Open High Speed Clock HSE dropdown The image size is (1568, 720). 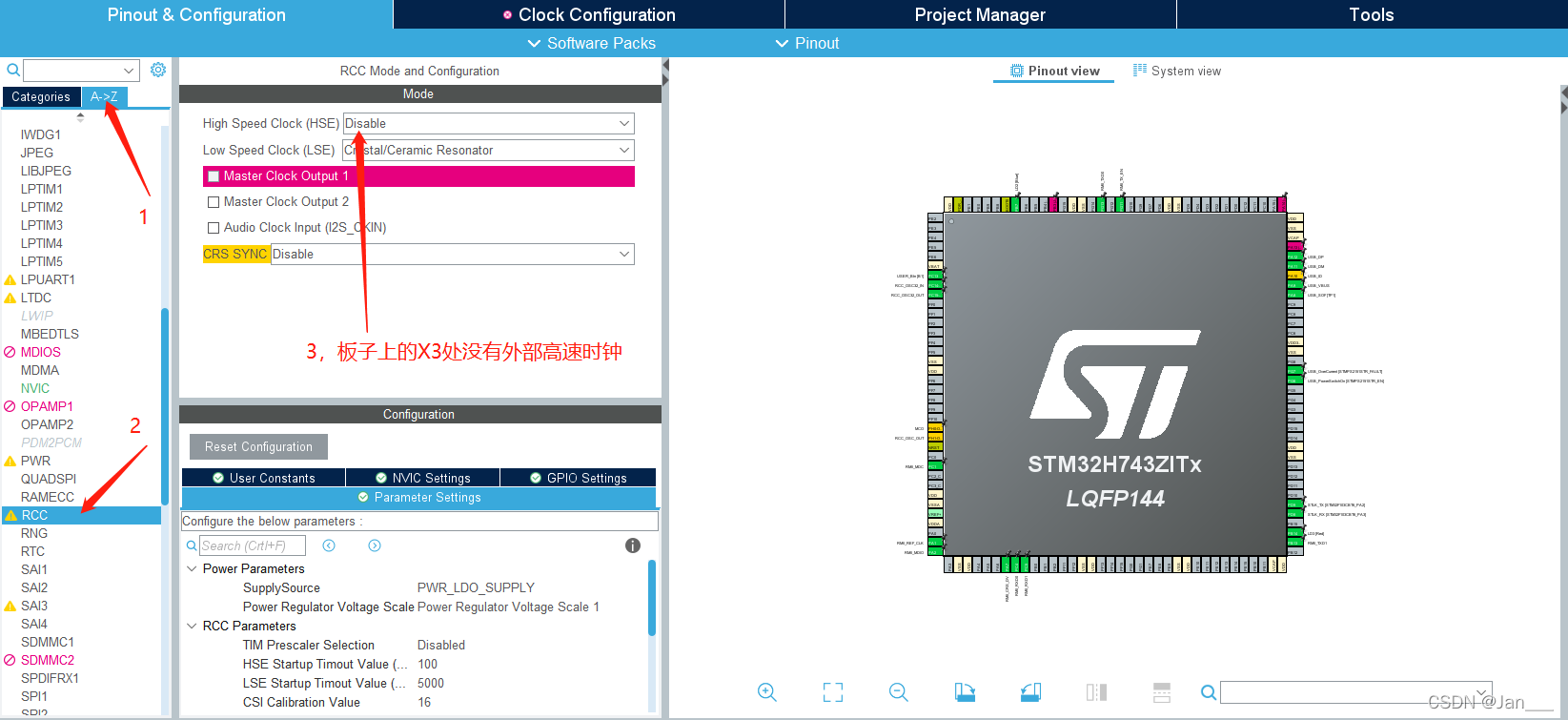(x=489, y=123)
